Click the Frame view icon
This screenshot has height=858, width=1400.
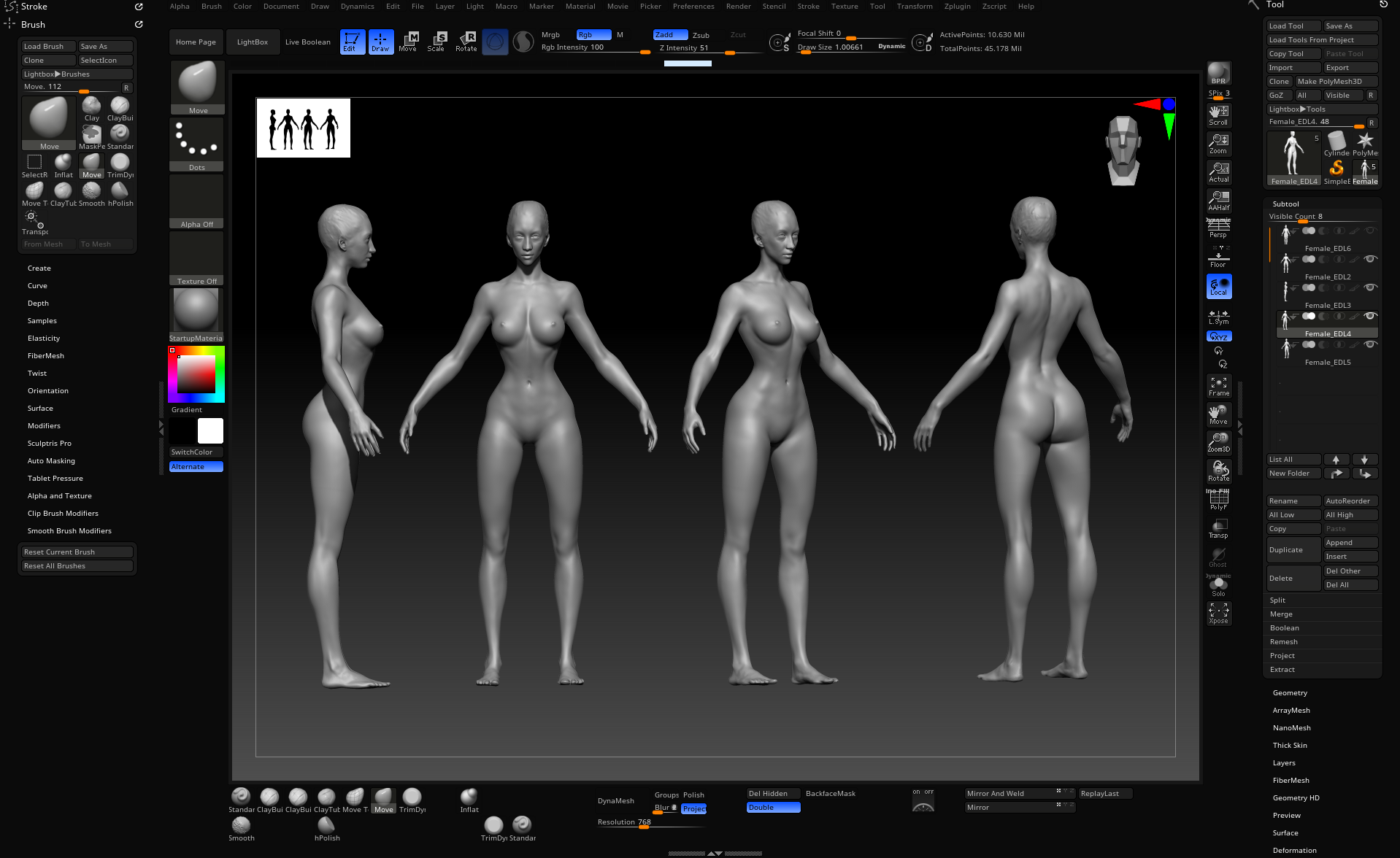[1218, 386]
